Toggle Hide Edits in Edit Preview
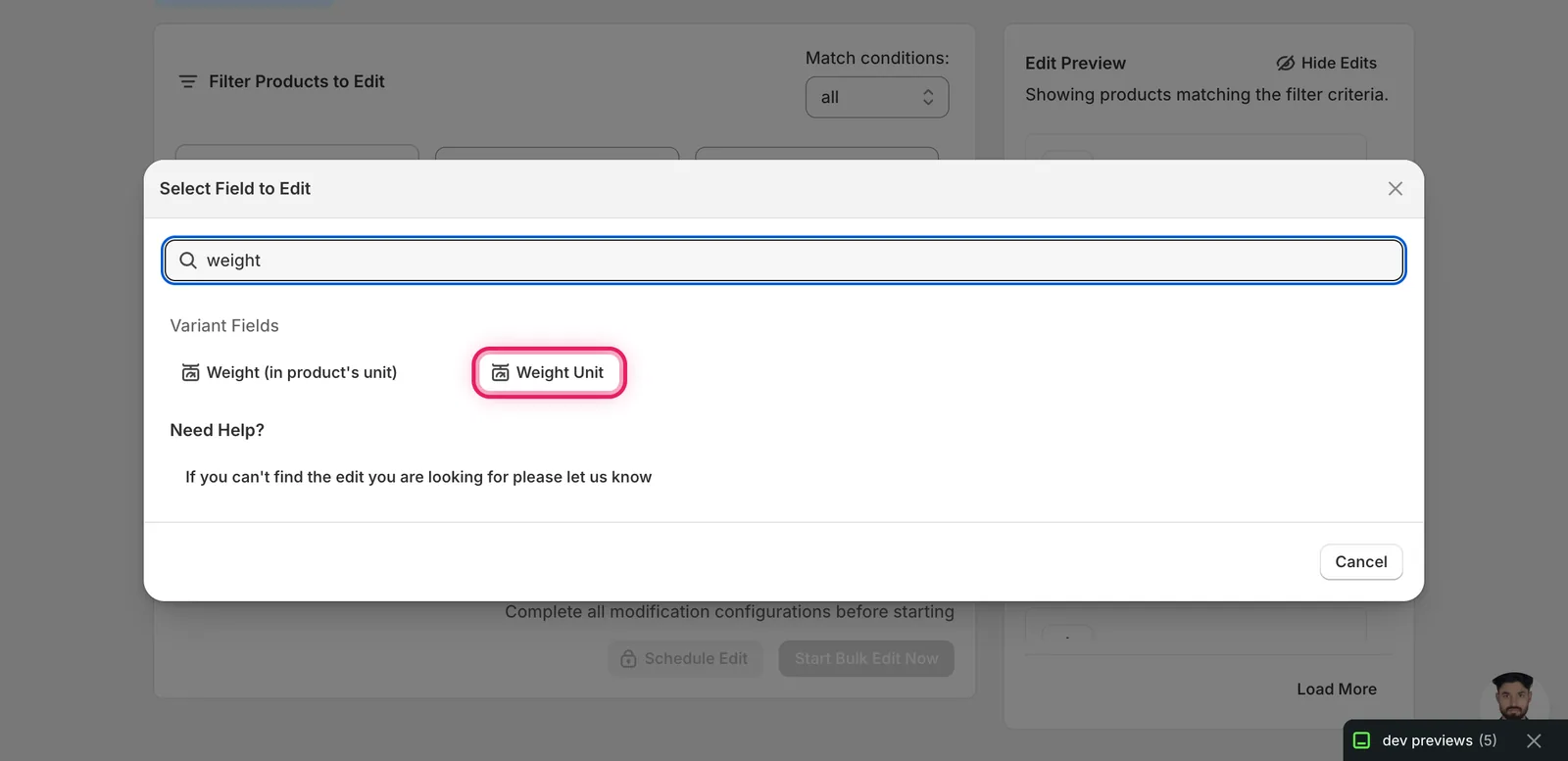This screenshot has width=1568, height=761. tap(1326, 63)
